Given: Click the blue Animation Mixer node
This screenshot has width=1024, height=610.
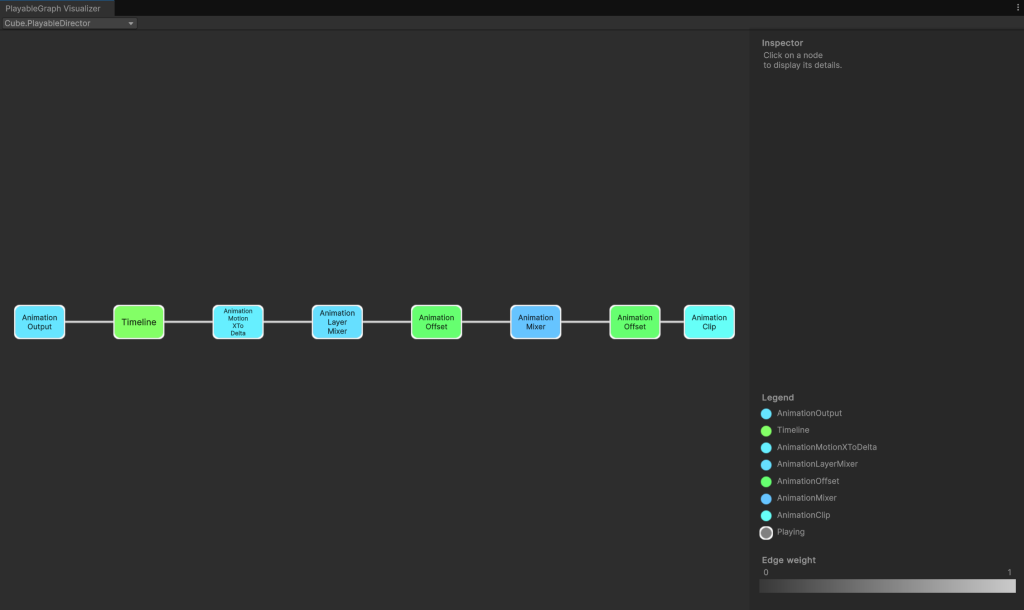Looking at the screenshot, I should pos(536,322).
